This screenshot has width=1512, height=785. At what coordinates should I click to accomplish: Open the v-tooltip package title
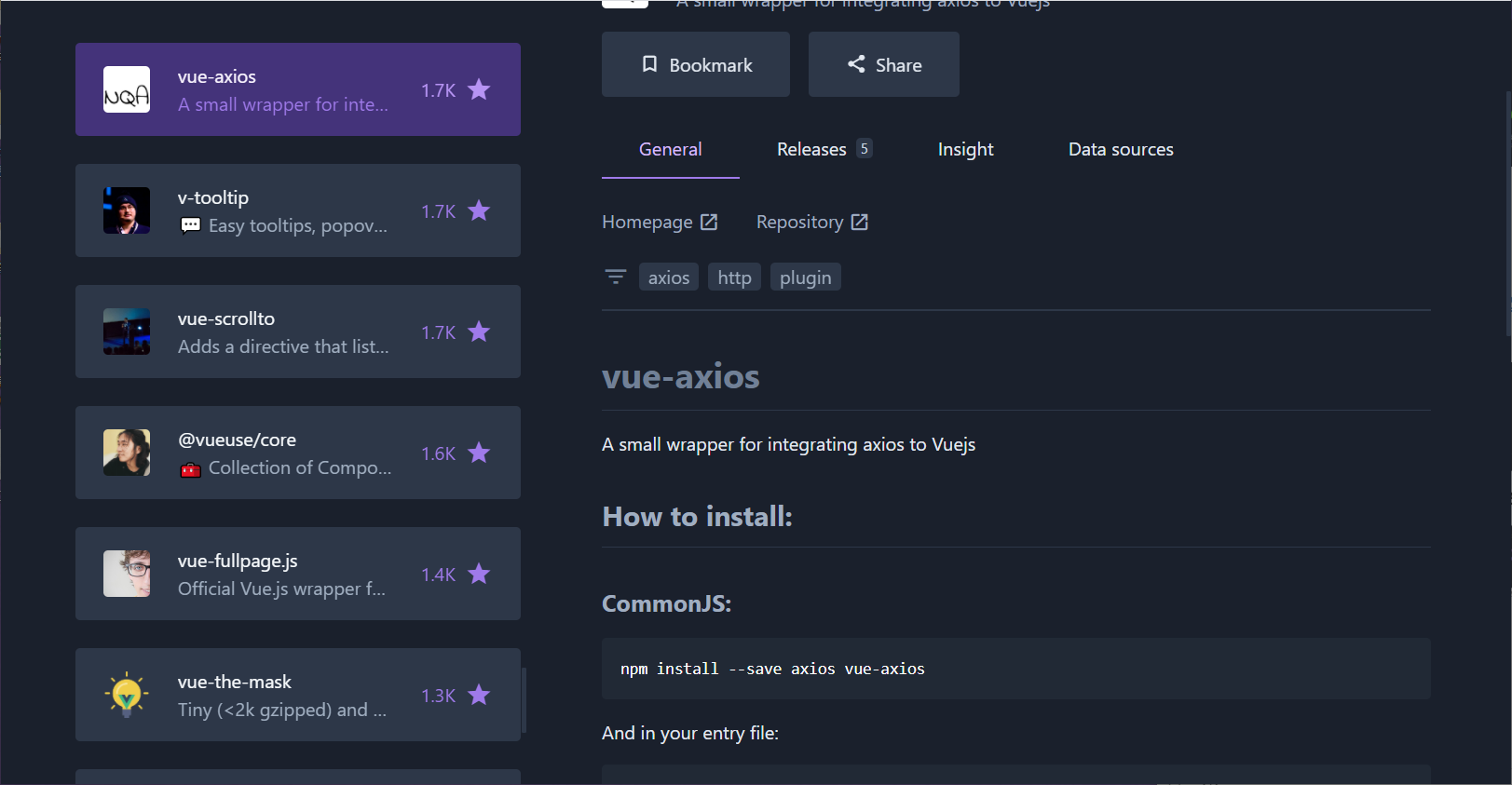coord(213,197)
